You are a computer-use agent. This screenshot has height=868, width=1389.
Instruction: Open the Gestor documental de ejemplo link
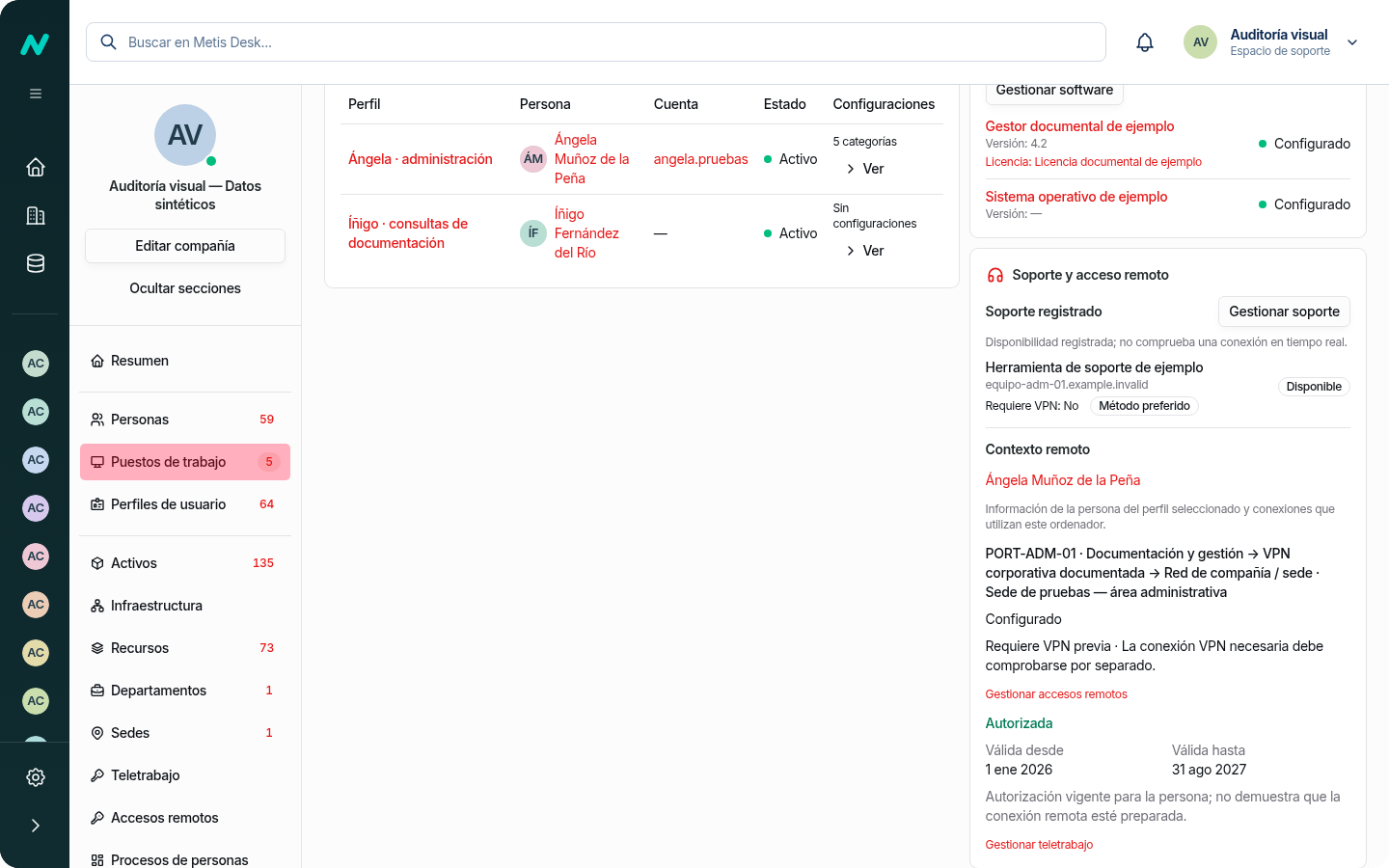point(1079,126)
